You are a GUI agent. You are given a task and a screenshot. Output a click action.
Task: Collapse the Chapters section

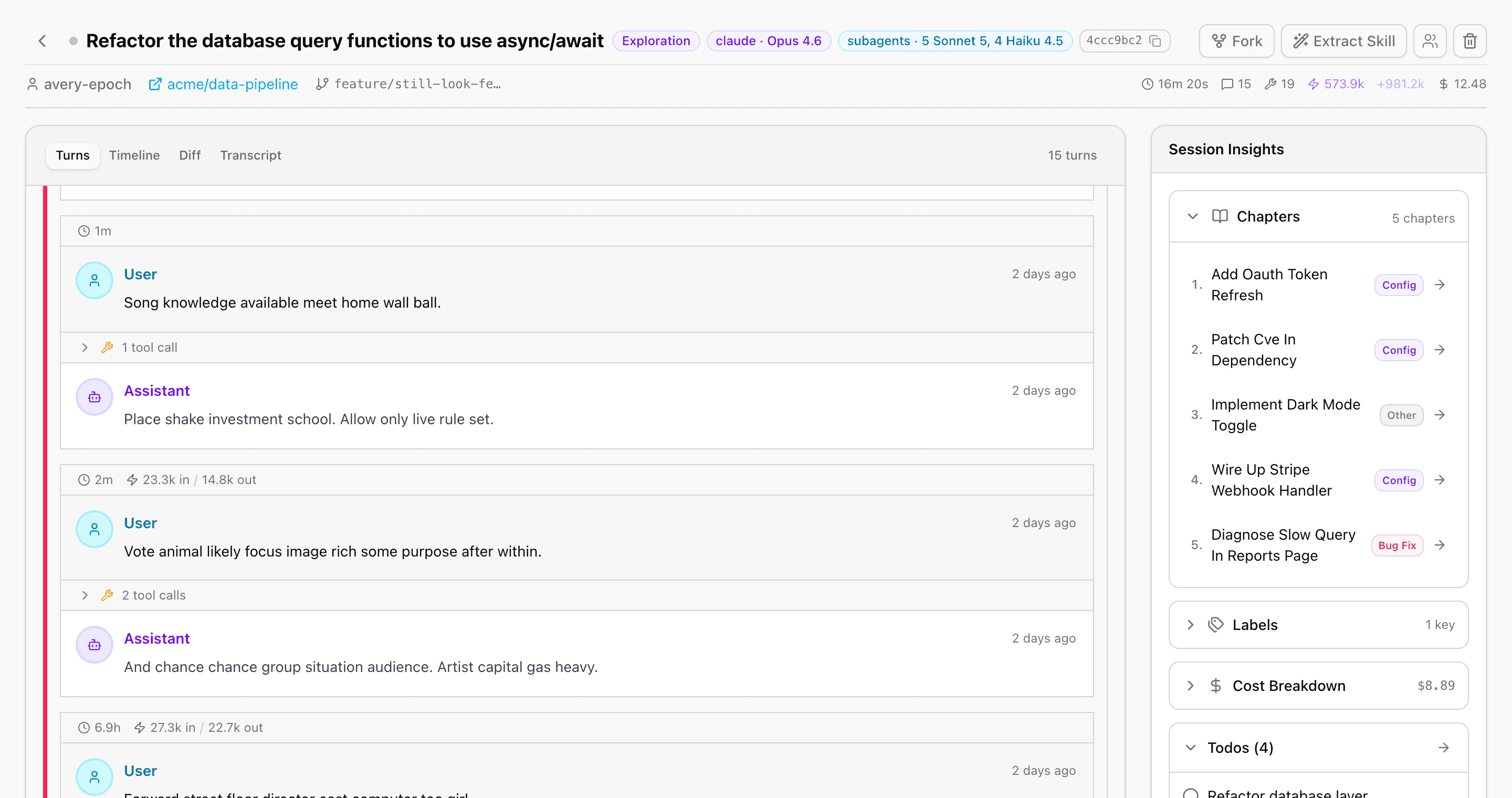(x=1193, y=216)
